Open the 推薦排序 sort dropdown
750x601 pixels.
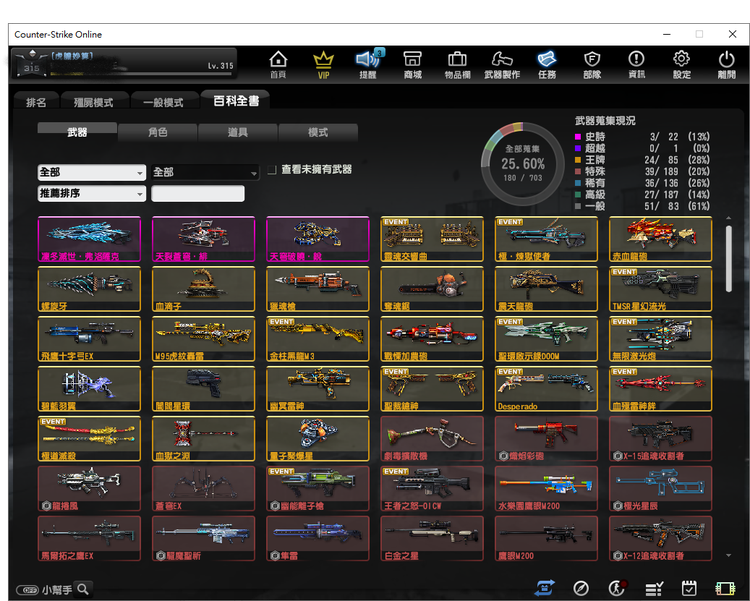92,193
